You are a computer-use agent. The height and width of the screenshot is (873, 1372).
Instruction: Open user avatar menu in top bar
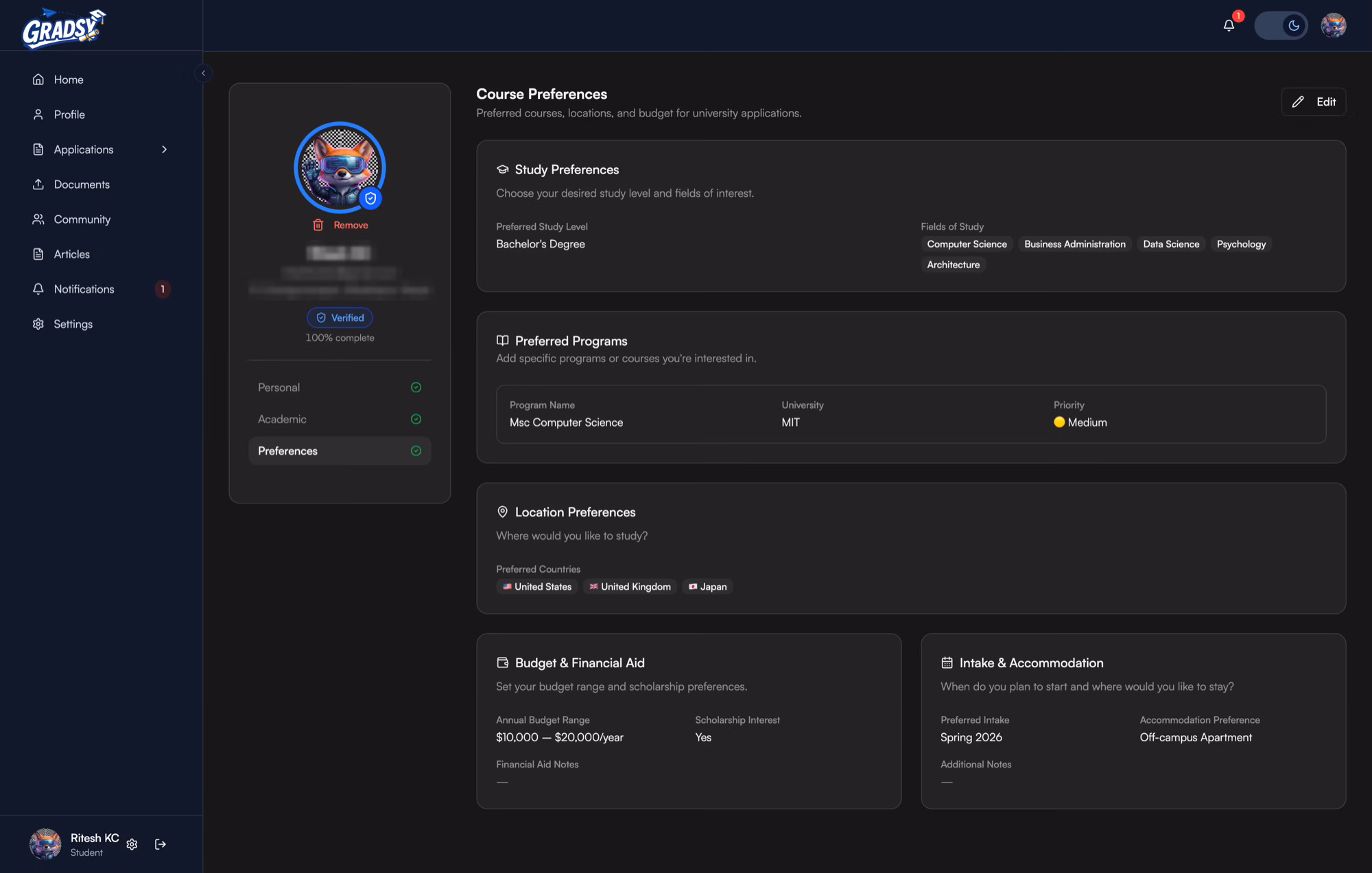(1333, 25)
